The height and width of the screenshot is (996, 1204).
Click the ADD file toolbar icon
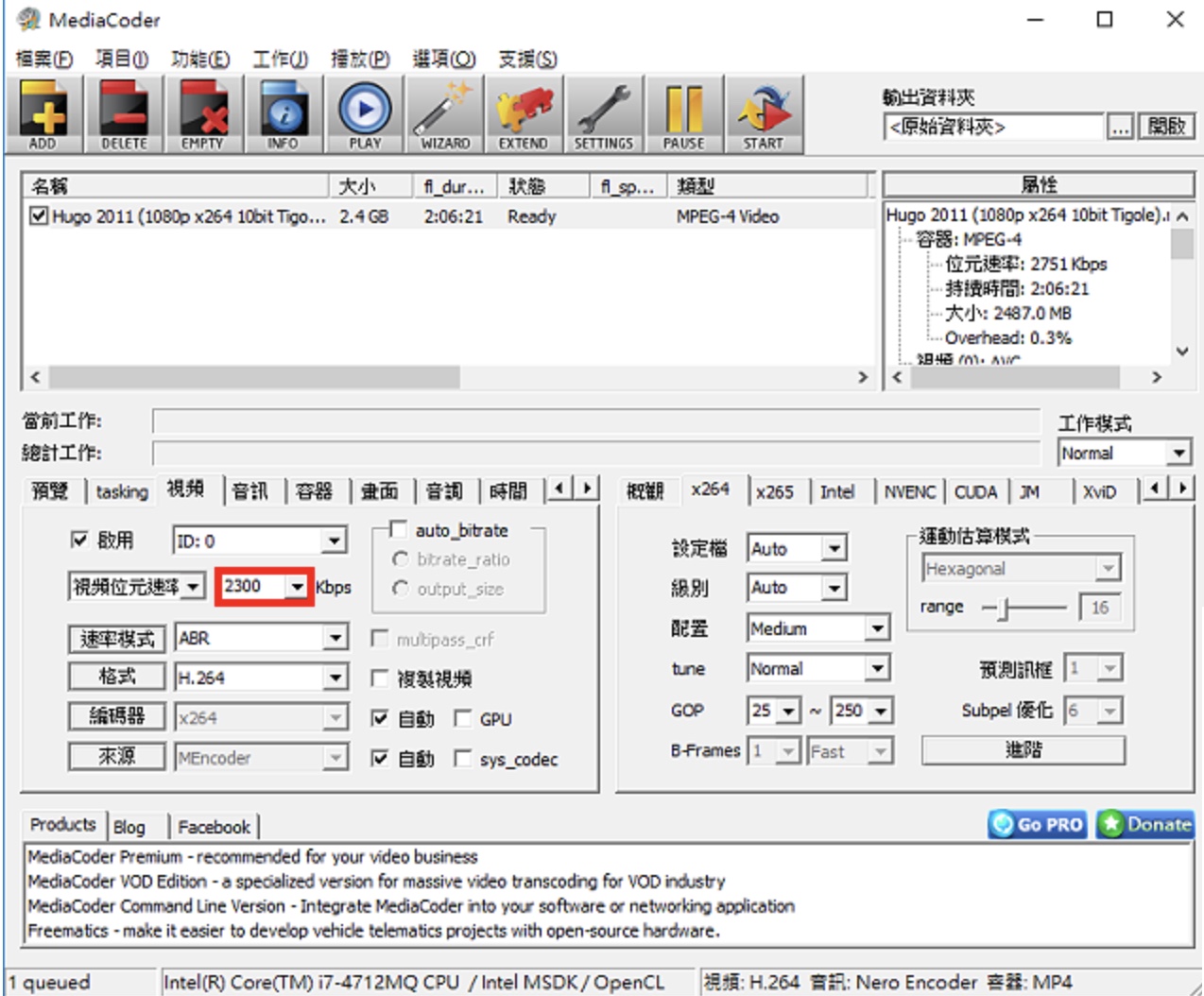coord(43,114)
